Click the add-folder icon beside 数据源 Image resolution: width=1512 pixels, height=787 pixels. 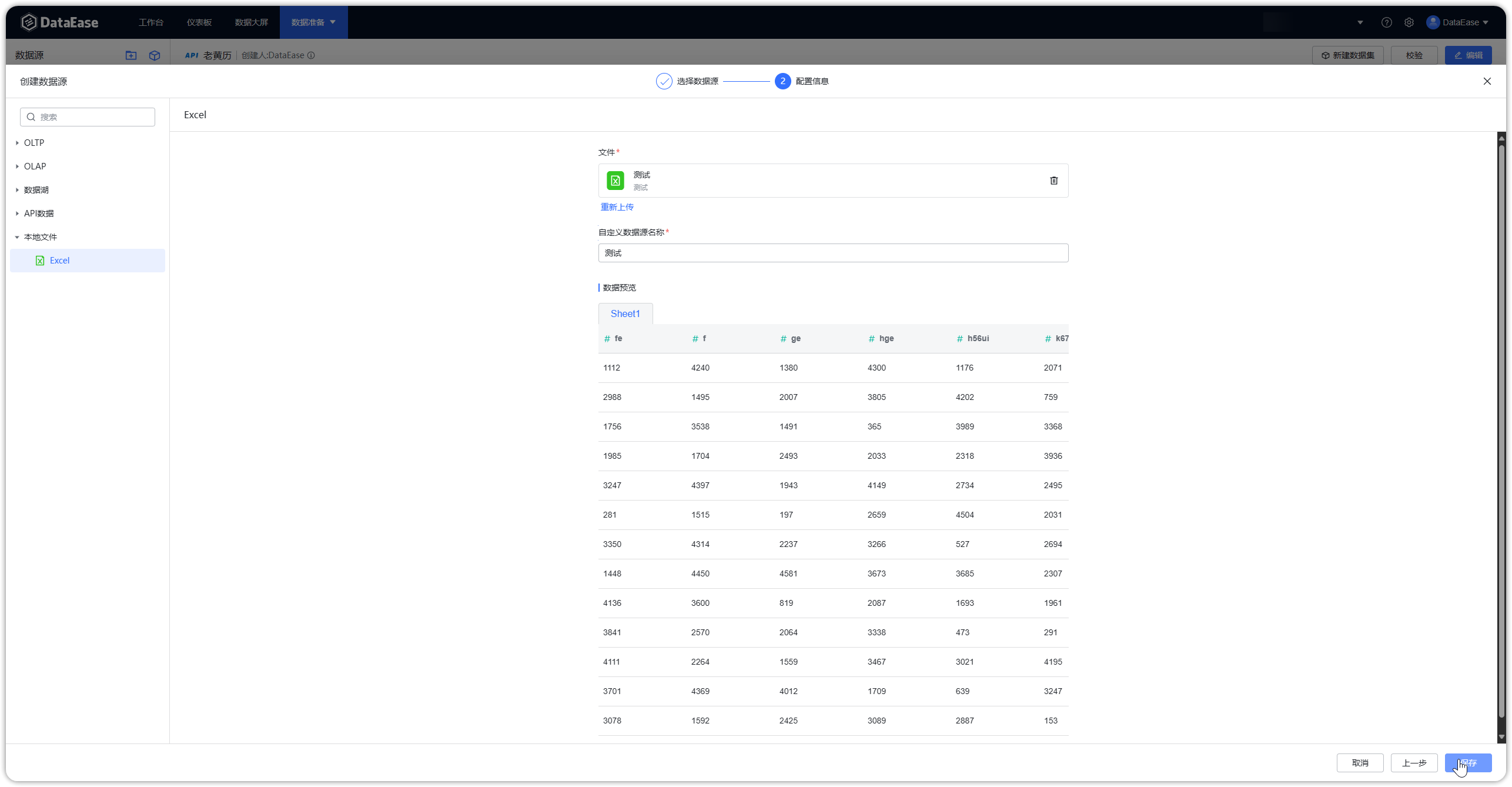131,55
